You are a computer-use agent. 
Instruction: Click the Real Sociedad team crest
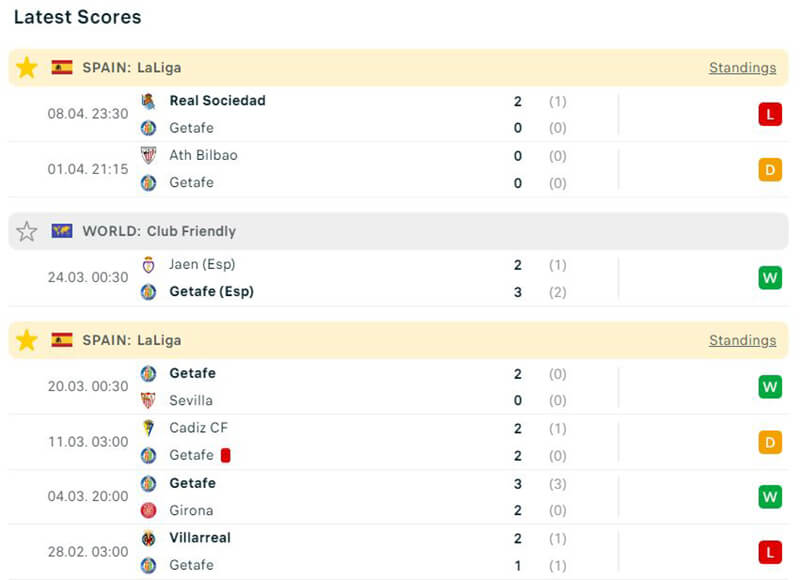pyautogui.click(x=148, y=101)
